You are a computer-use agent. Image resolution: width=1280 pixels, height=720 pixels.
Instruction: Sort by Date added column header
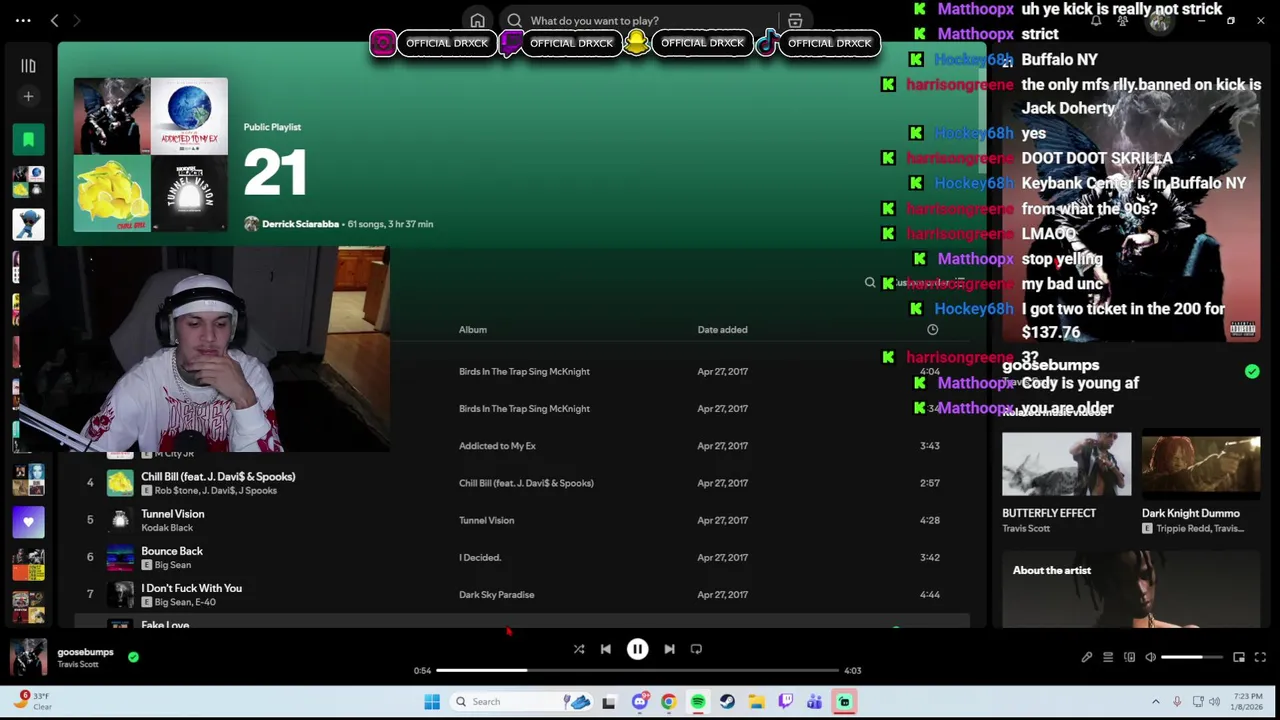click(722, 329)
